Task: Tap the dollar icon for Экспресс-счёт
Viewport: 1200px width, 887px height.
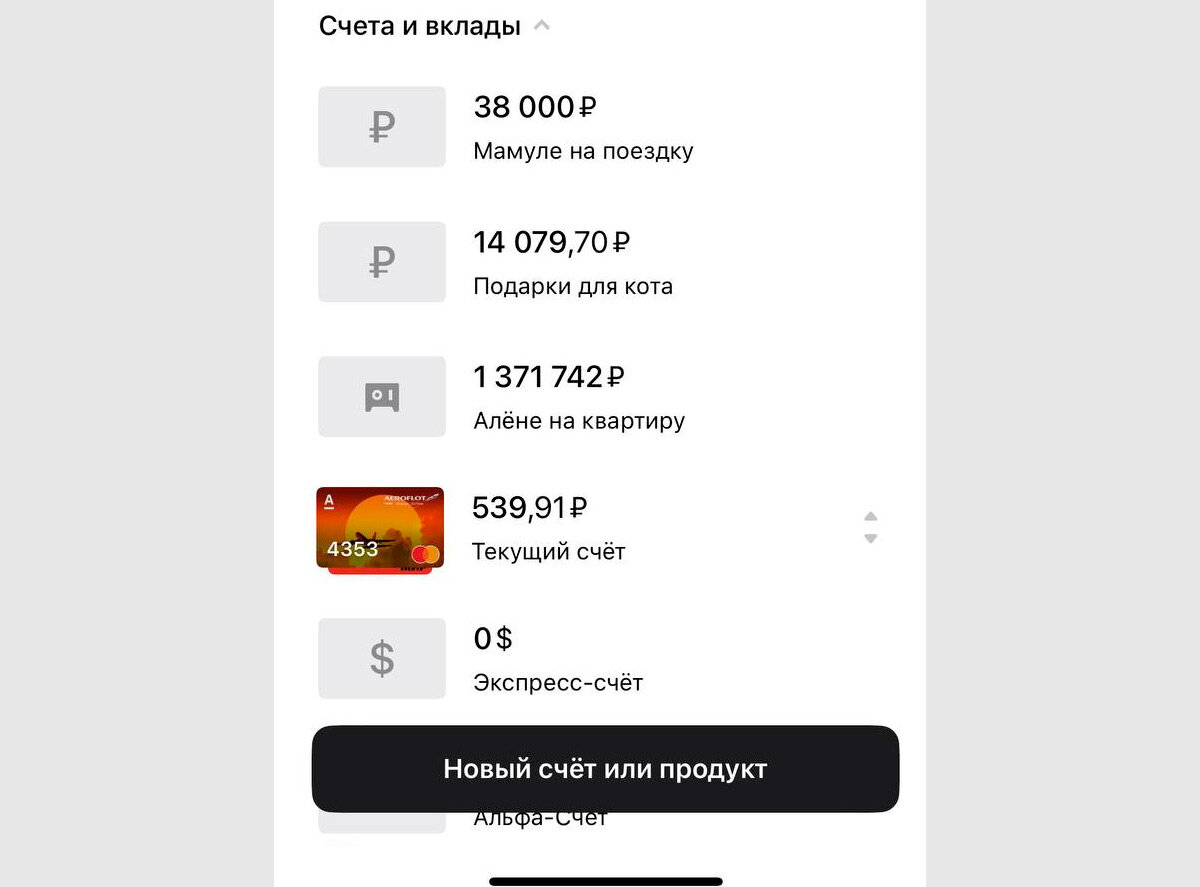Action: [382, 658]
